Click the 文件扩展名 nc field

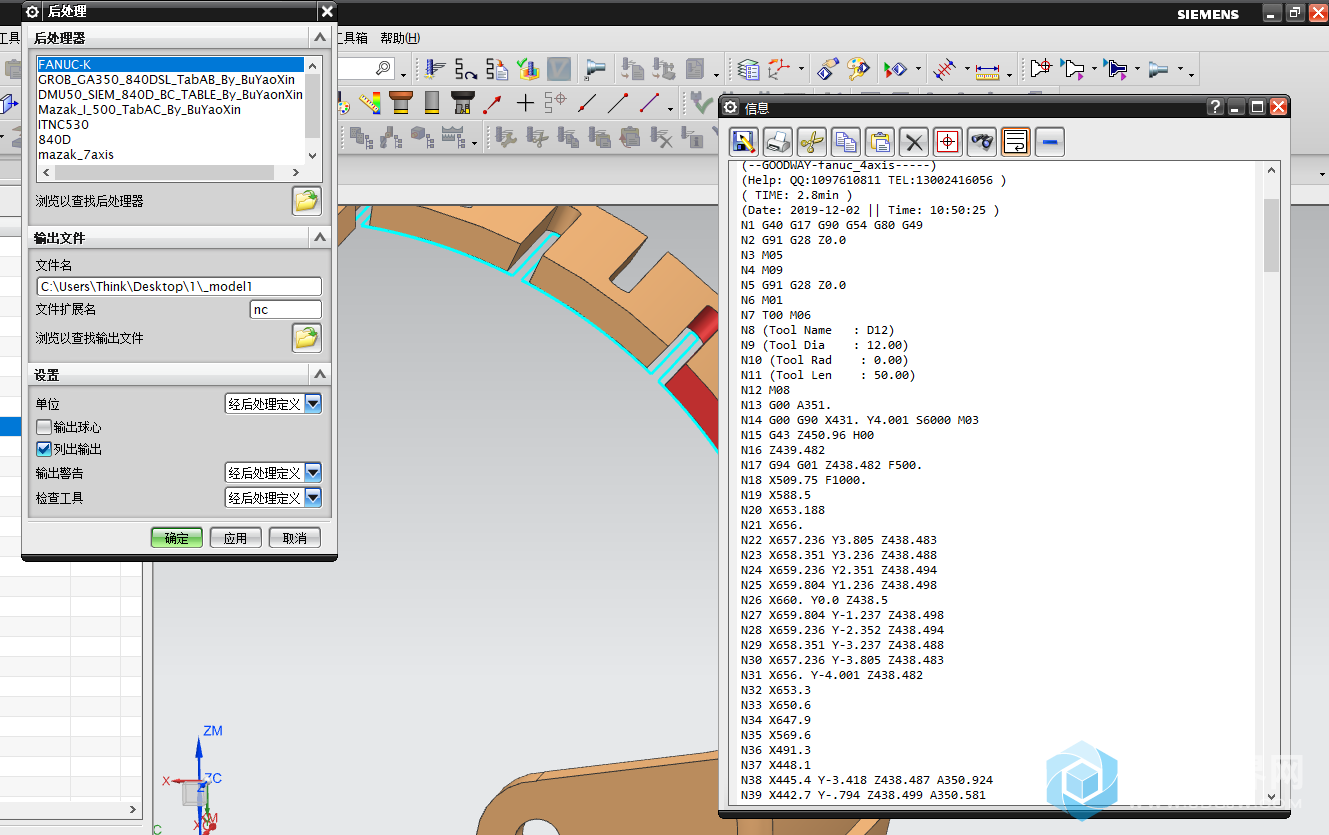click(x=285, y=309)
